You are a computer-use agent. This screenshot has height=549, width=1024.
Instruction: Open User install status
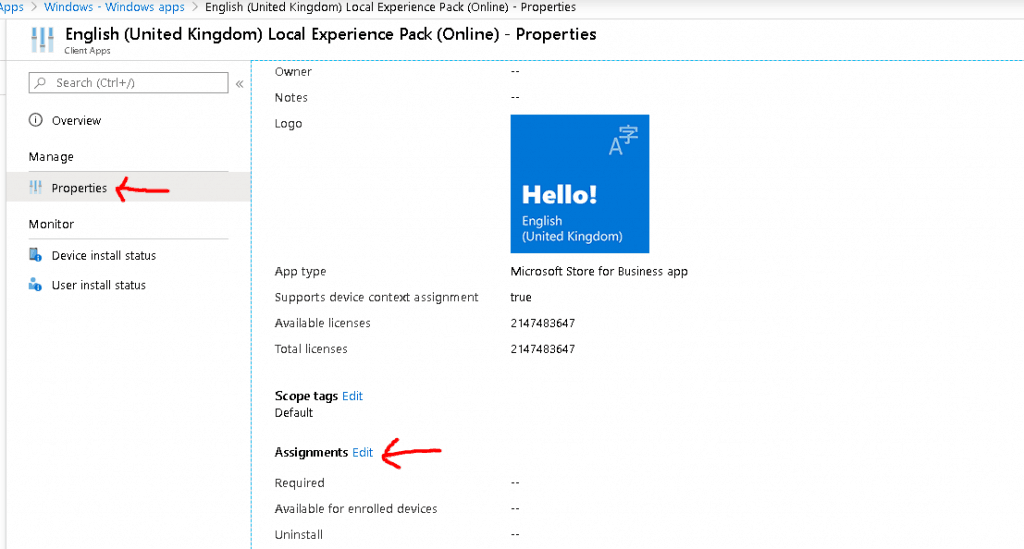coord(99,285)
